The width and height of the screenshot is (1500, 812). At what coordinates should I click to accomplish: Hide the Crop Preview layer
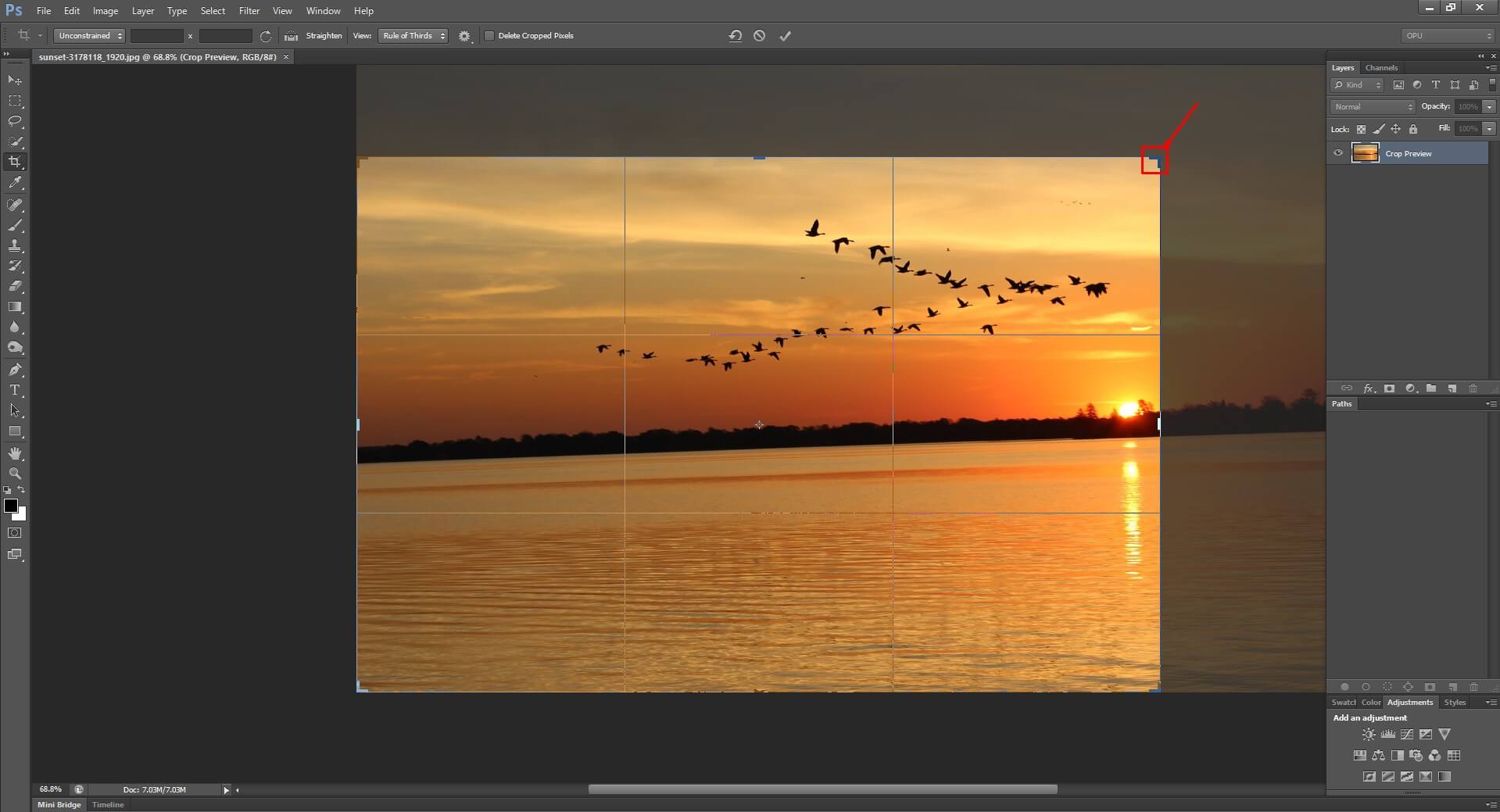[1337, 153]
